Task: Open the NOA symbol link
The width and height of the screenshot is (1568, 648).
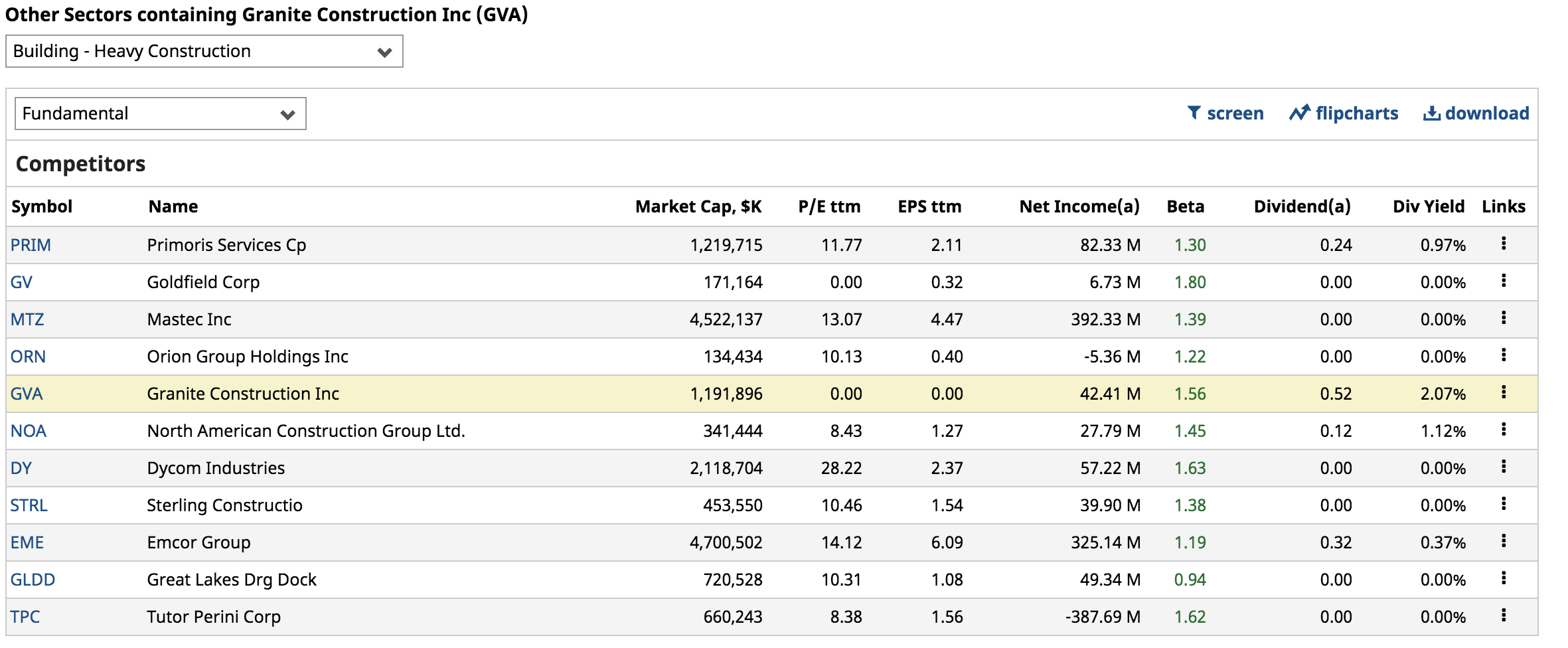Action: 29,431
